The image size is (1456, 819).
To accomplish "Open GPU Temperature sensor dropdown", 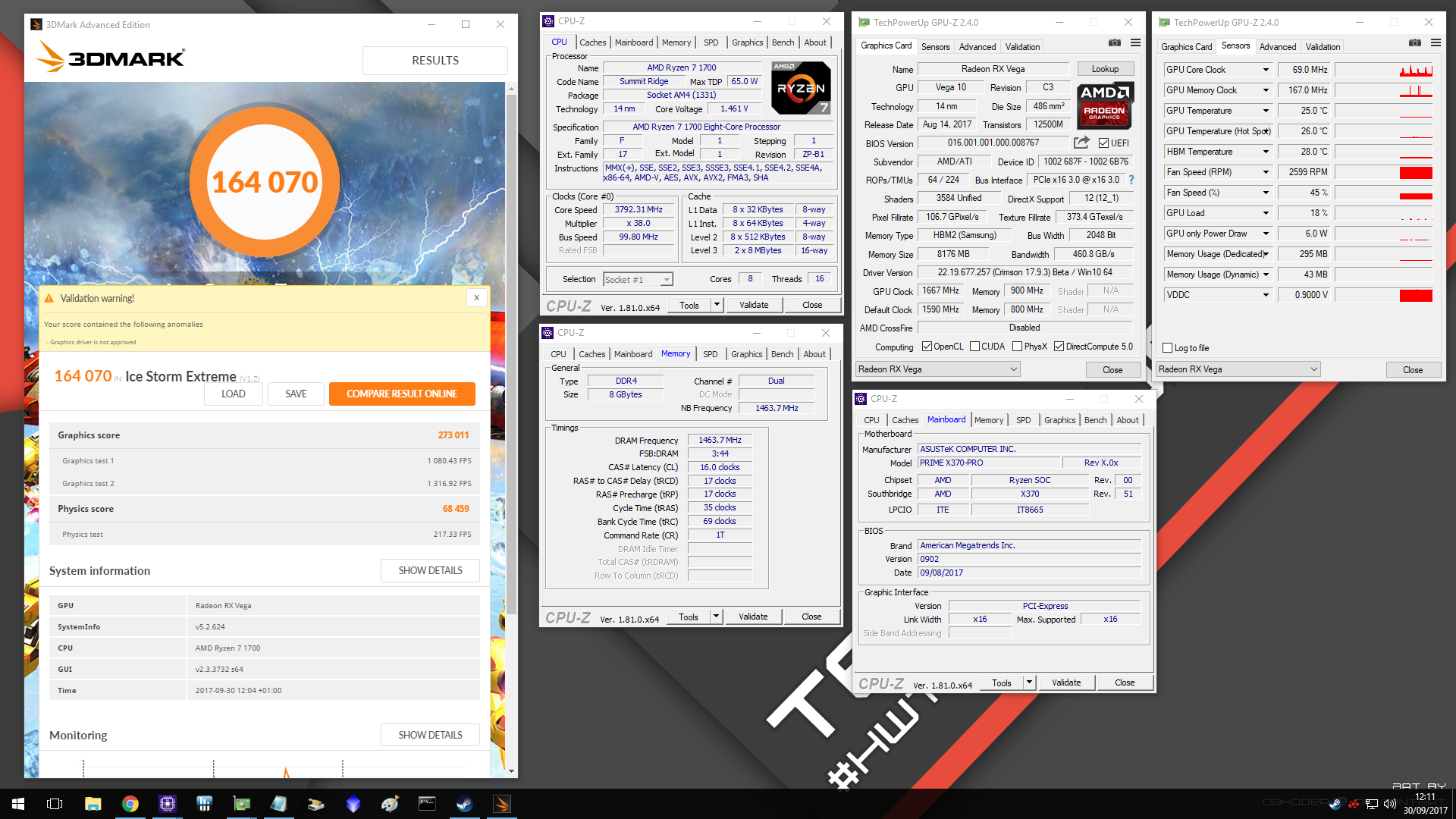I will pyautogui.click(x=1266, y=111).
